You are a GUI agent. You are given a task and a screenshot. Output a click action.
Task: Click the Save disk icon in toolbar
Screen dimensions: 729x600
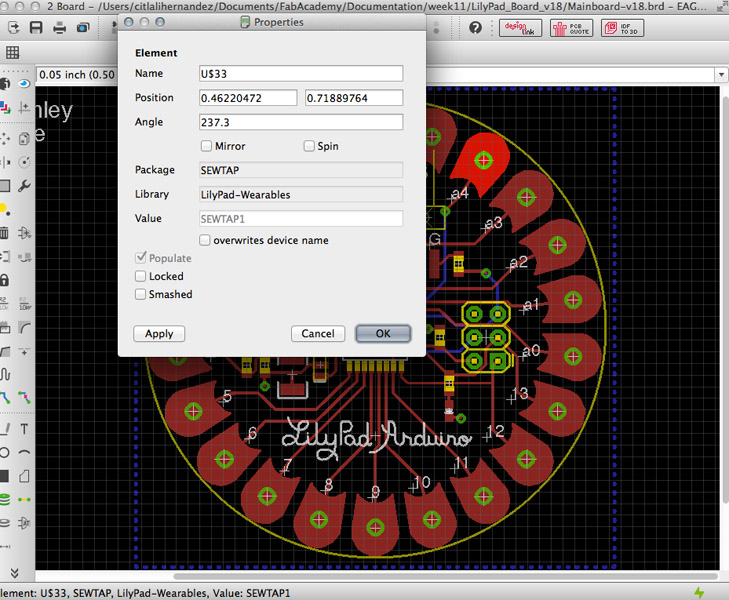(36, 27)
